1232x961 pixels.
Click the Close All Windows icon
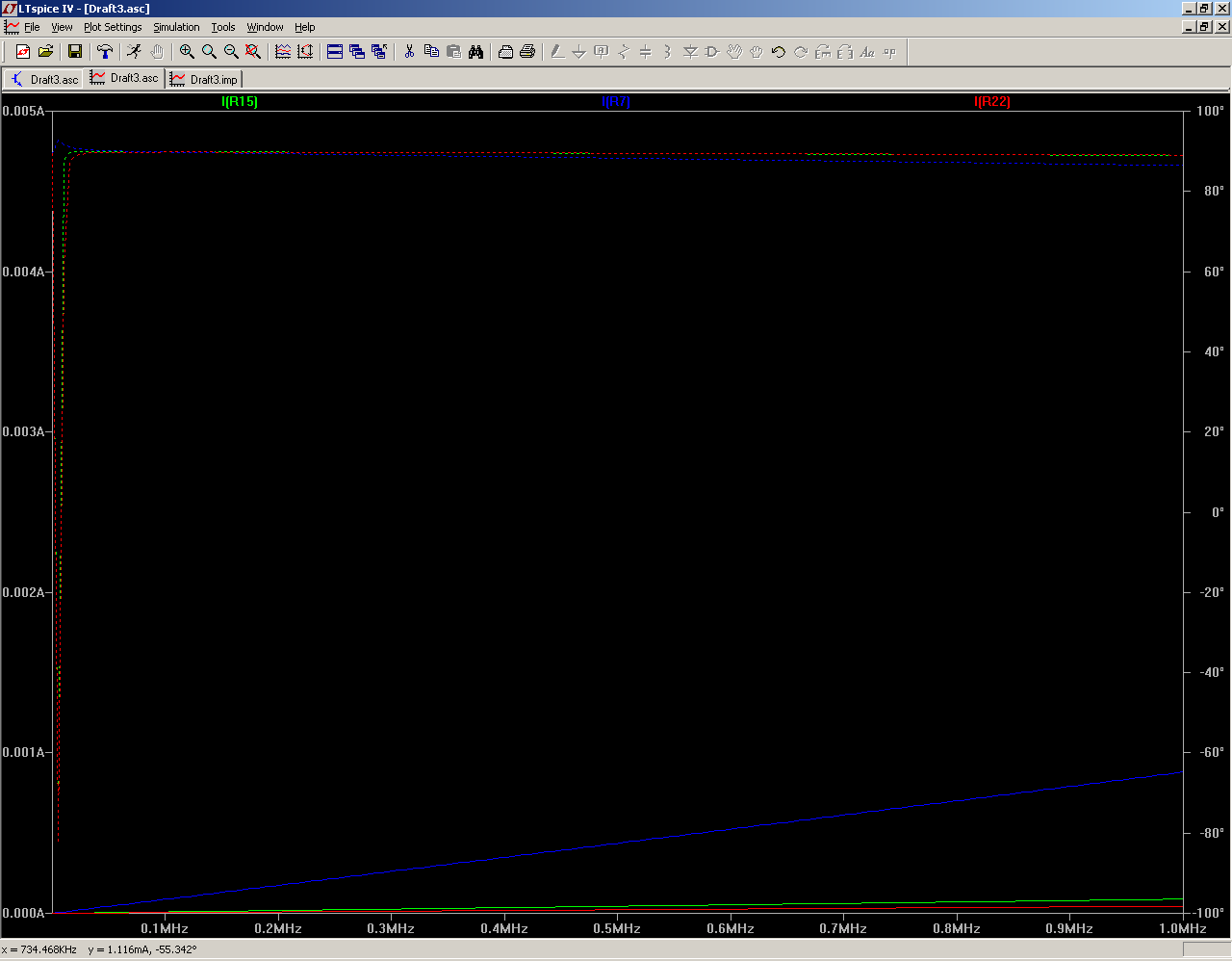(379, 52)
